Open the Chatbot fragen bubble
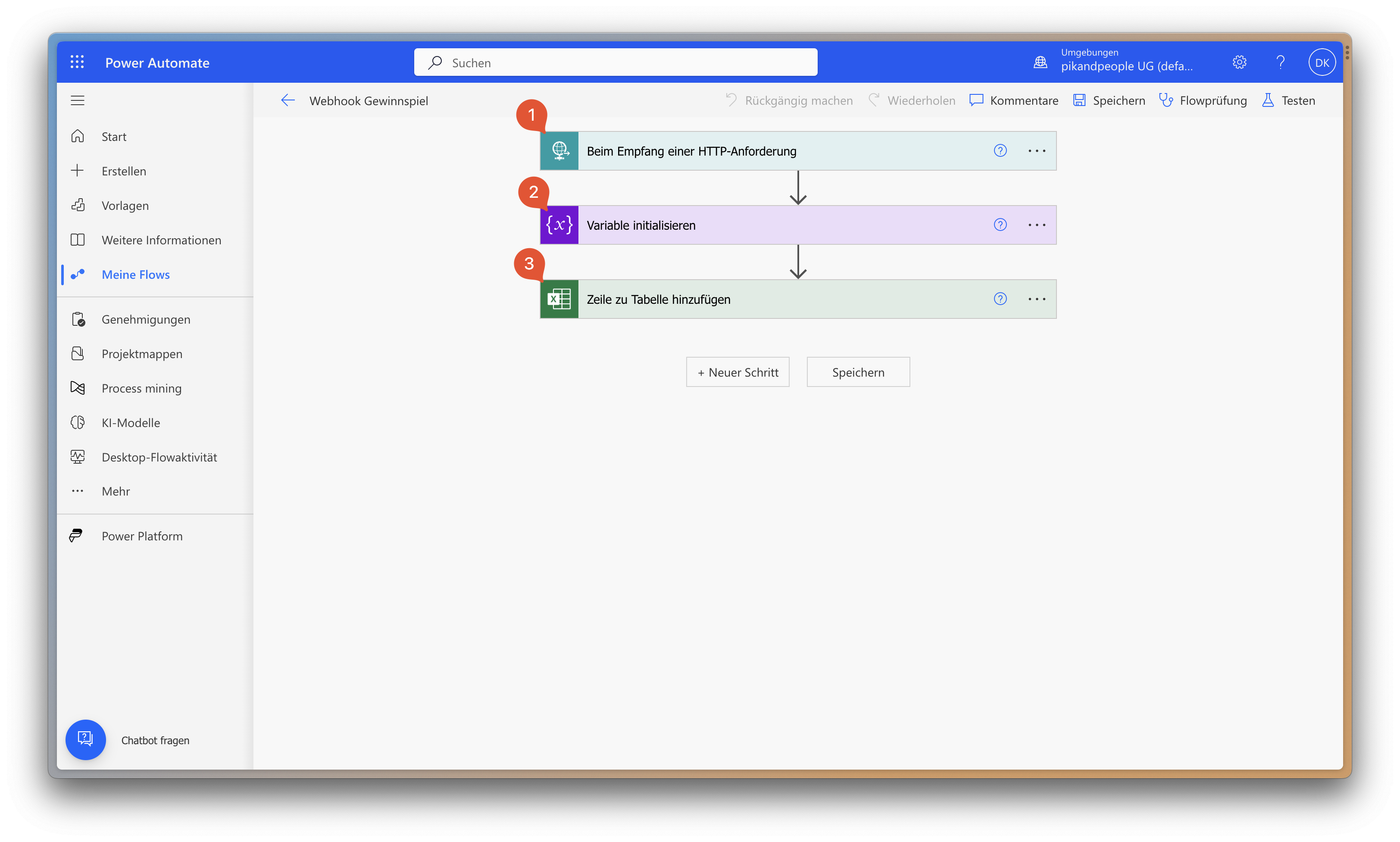Viewport: 1400px width, 842px height. [x=86, y=739]
